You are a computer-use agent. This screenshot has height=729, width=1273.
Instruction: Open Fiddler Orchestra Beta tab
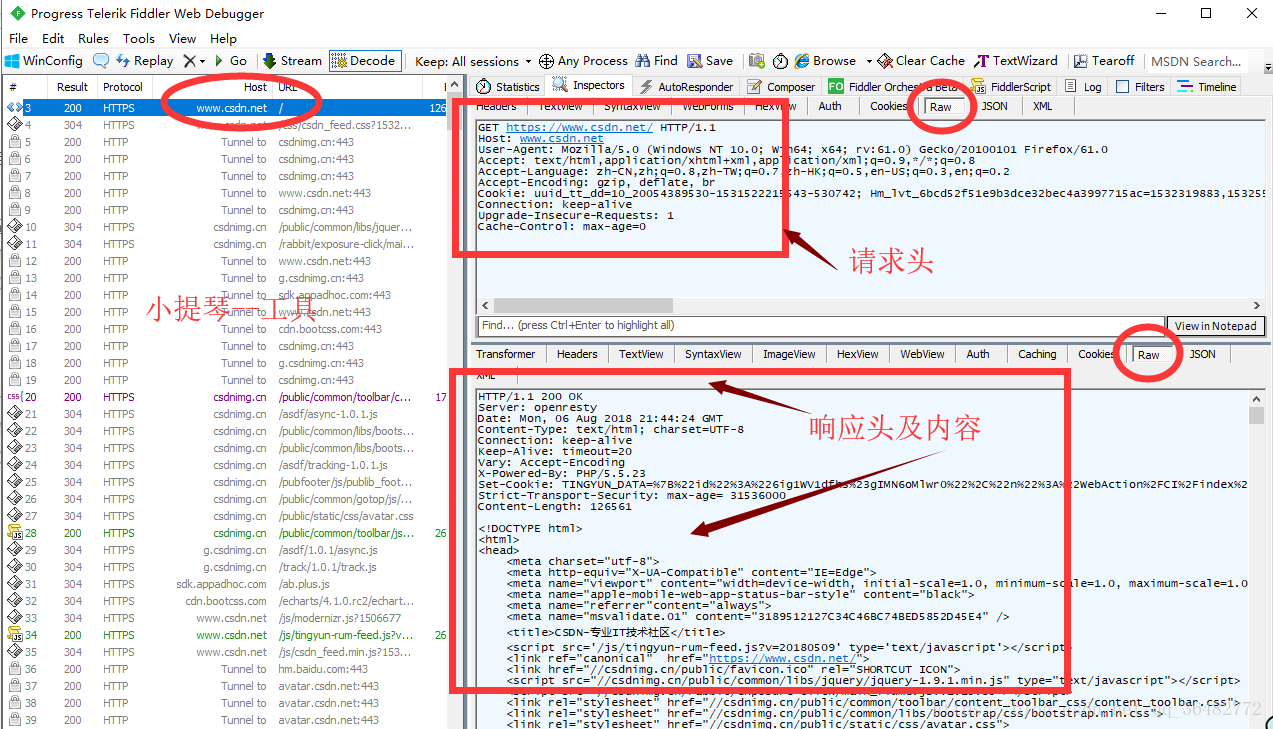pos(893,87)
